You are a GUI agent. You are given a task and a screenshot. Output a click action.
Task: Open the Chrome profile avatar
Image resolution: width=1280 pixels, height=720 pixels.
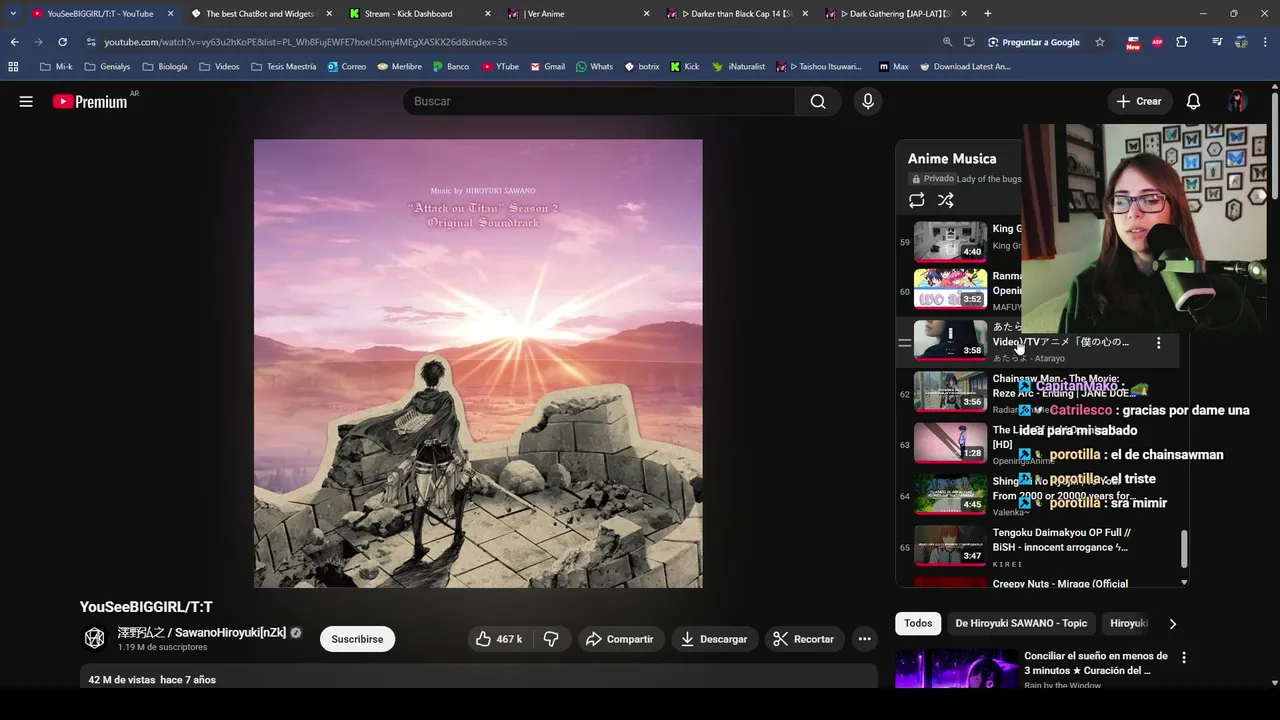(1241, 42)
